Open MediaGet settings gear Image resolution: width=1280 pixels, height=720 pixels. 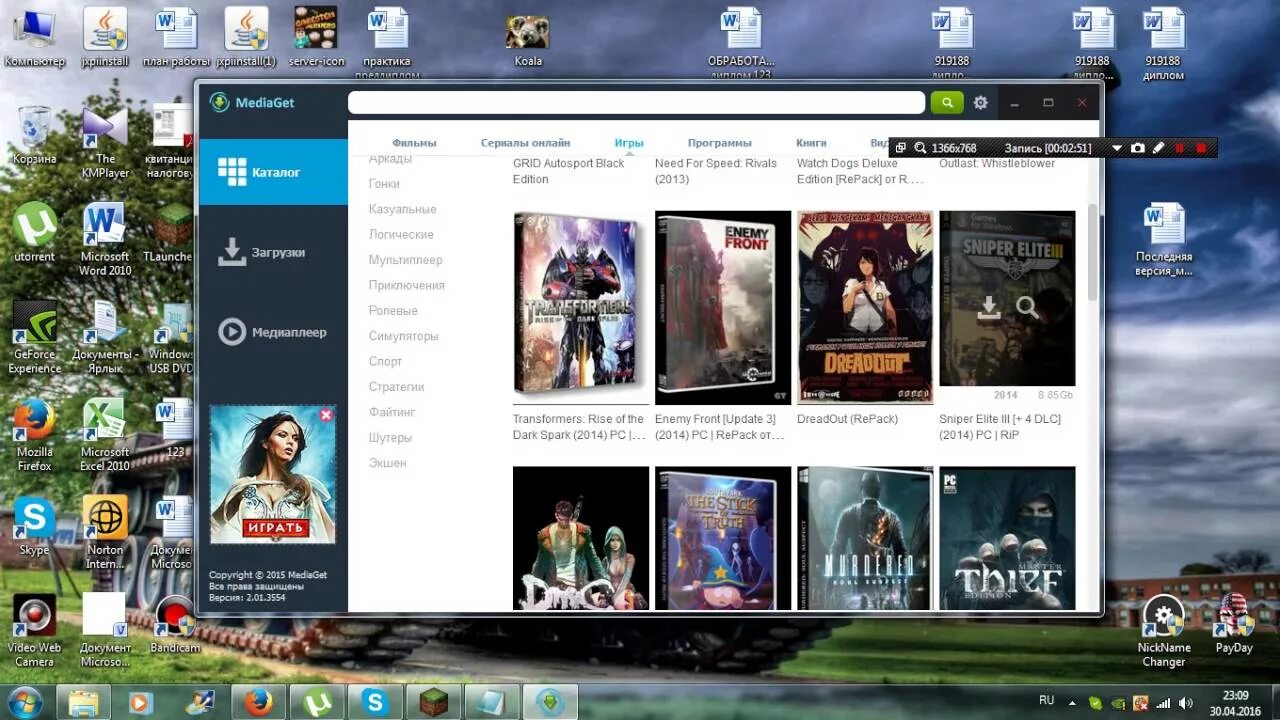point(981,103)
